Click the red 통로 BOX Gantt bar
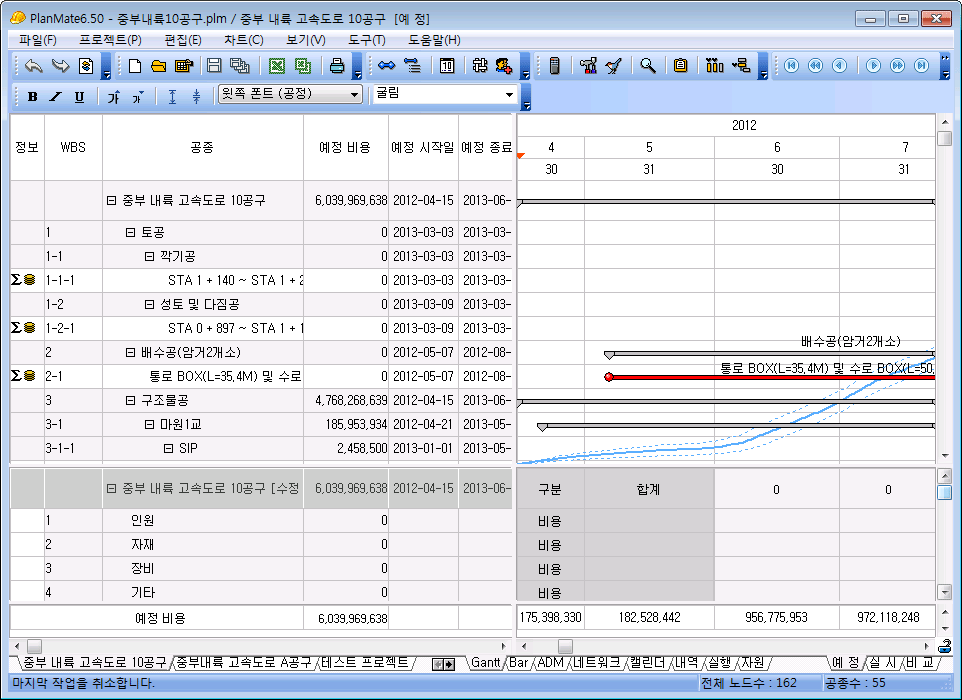Image resolution: width=962 pixels, height=700 pixels. coord(760,377)
